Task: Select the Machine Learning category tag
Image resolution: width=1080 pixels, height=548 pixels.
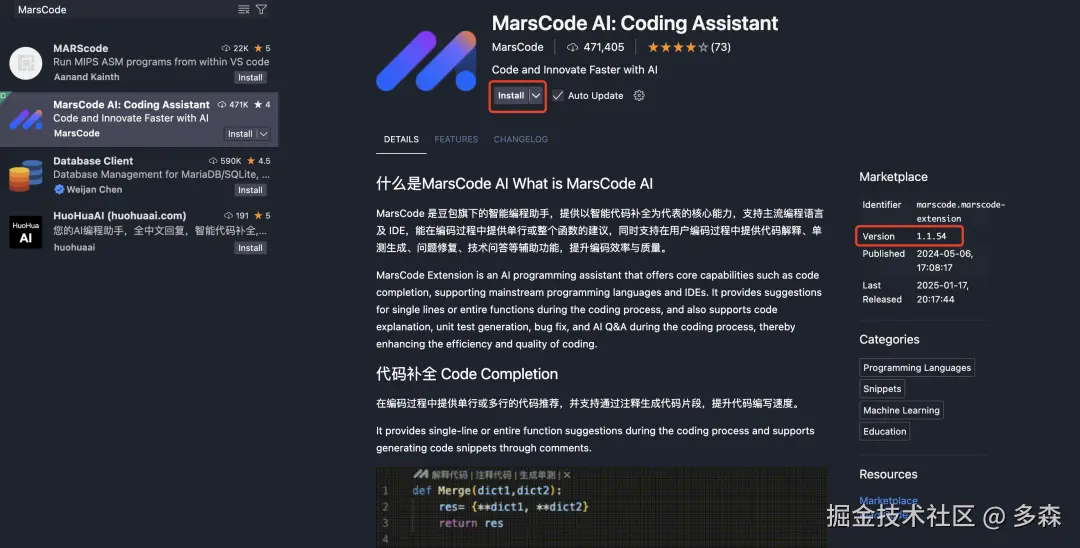Action: [901, 410]
